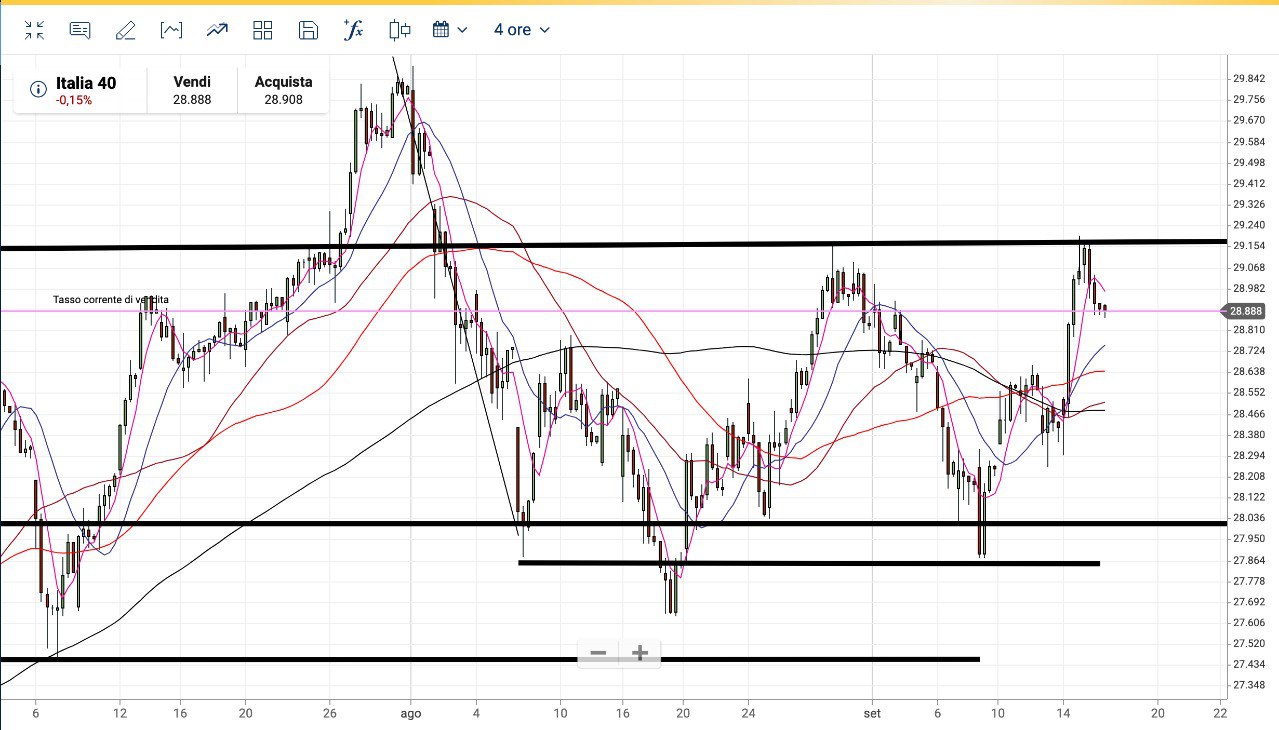The width and height of the screenshot is (1279, 730).
Task: Click the ago month label on time axis
Action: (411, 715)
